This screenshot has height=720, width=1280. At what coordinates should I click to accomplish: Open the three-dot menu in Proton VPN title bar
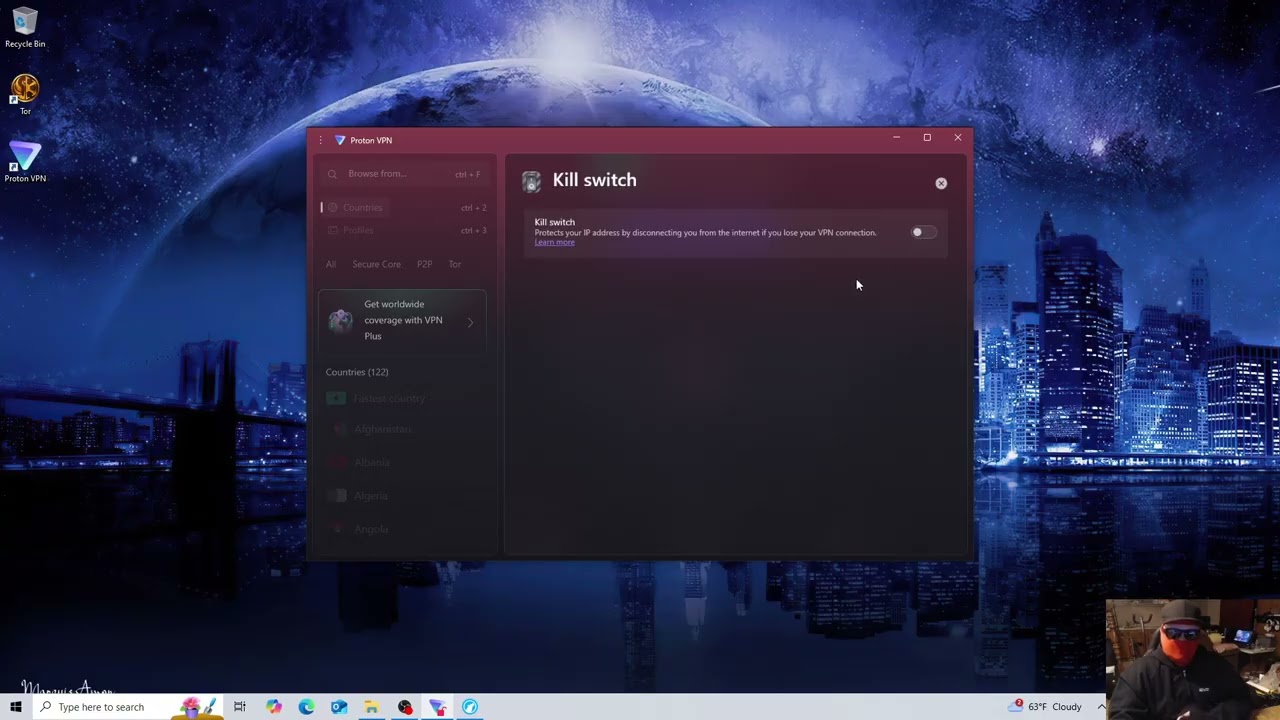pos(320,140)
